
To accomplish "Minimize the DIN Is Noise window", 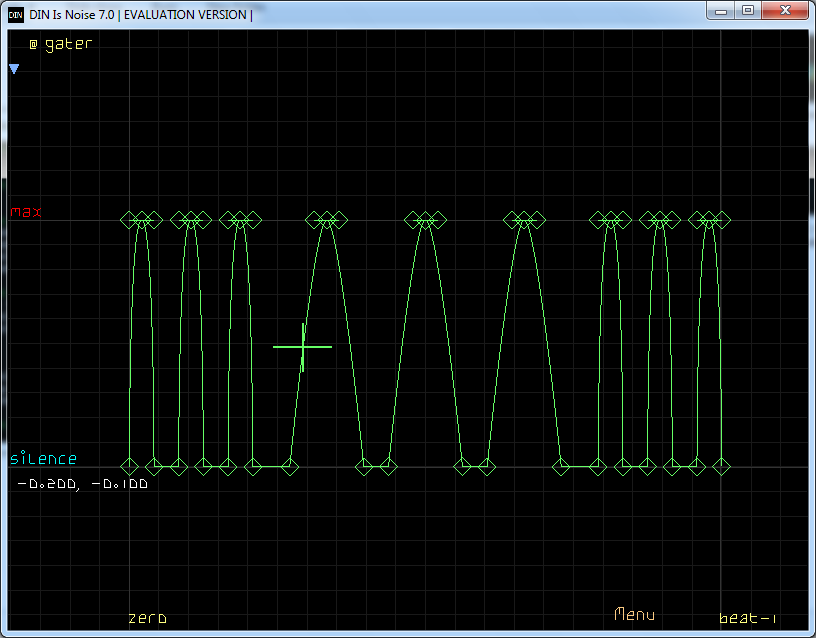I will point(720,10).
